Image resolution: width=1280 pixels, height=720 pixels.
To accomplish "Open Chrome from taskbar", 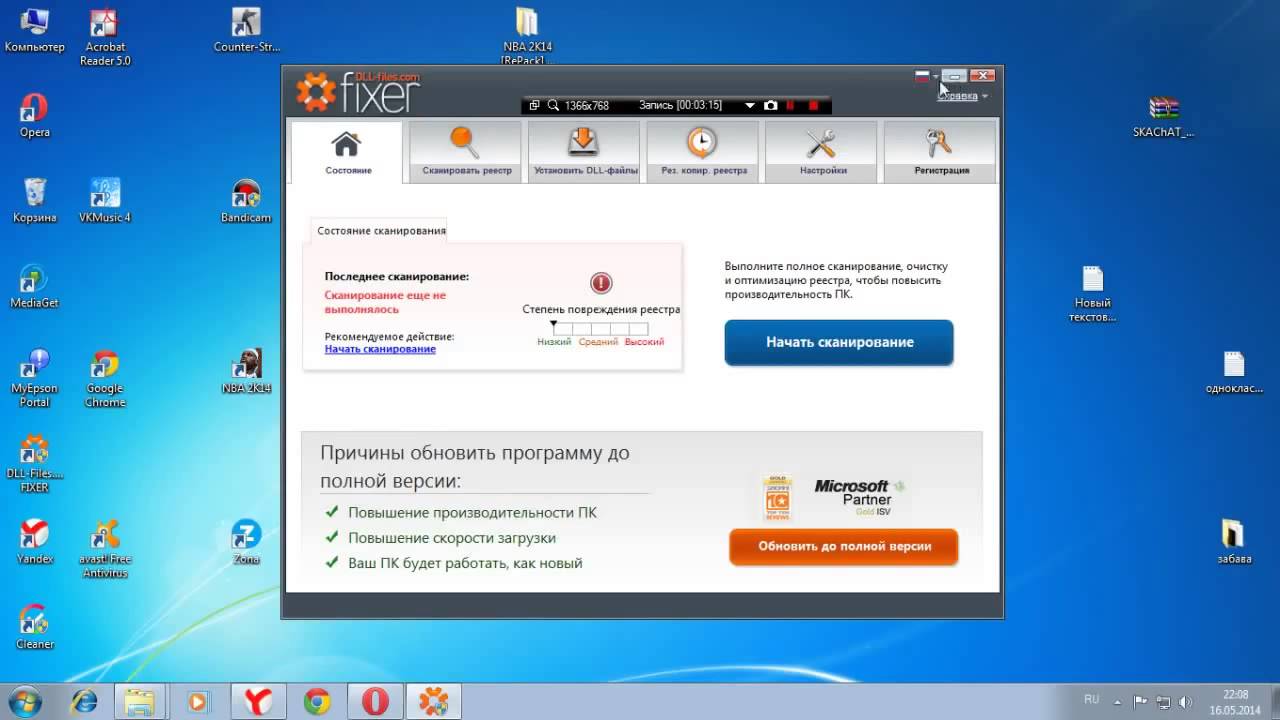I will coord(317,701).
